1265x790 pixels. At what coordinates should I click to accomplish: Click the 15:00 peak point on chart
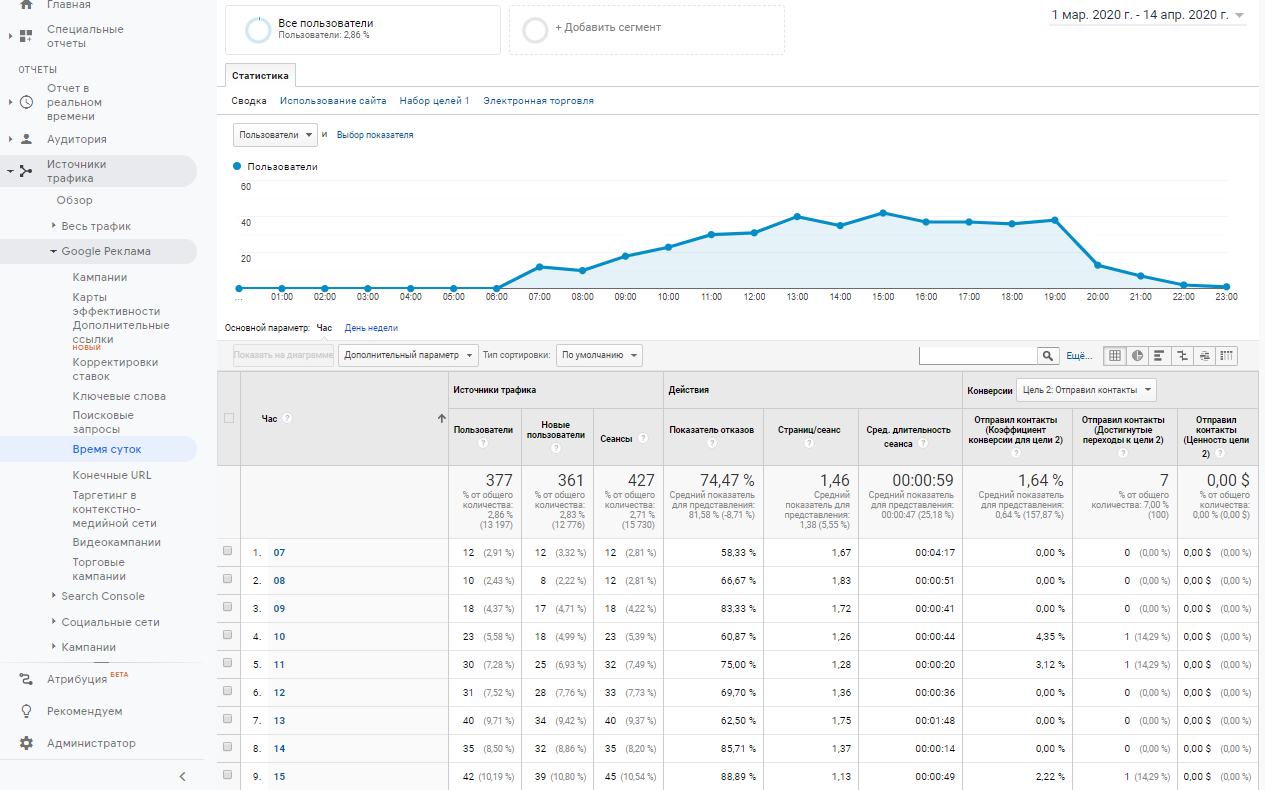click(x=883, y=212)
